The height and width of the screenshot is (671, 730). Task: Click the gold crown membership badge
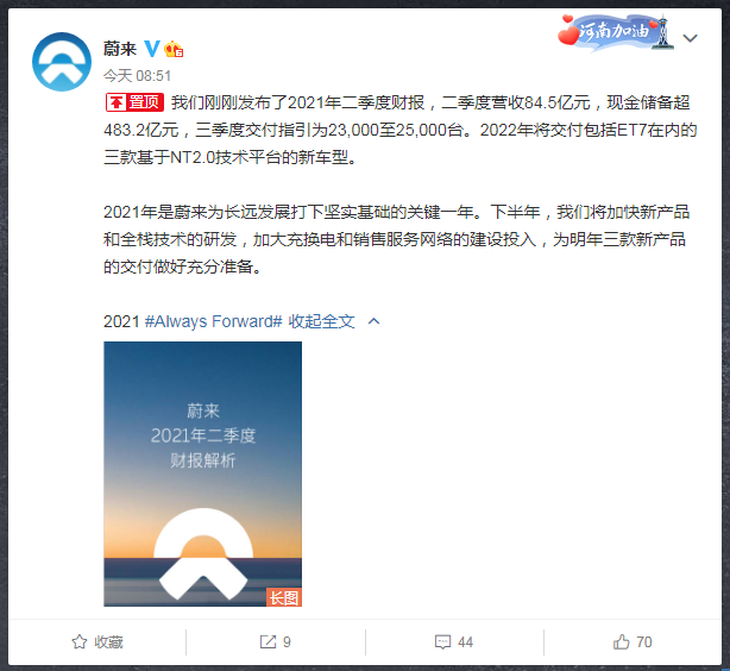pos(174,49)
